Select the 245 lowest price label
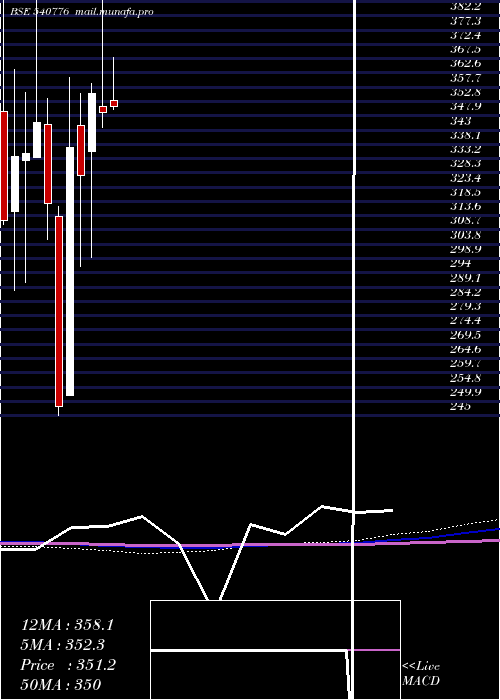The height and width of the screenshot is (700, 500). (461, 407)
